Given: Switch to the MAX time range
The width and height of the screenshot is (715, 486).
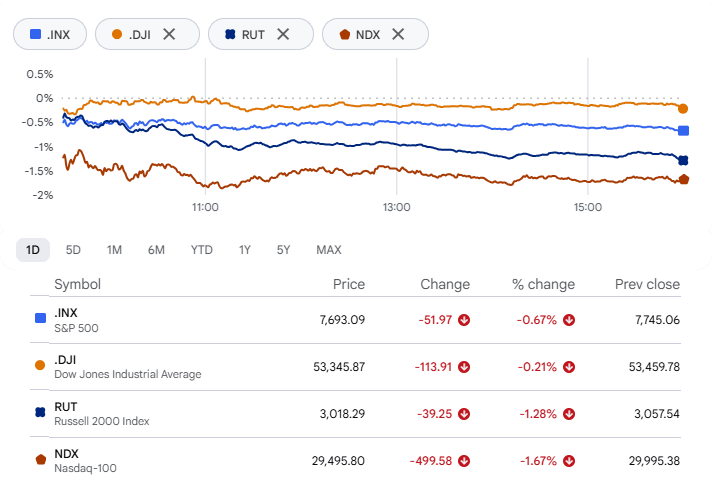Looking at the screenshot, I should [x=329, y=250].
